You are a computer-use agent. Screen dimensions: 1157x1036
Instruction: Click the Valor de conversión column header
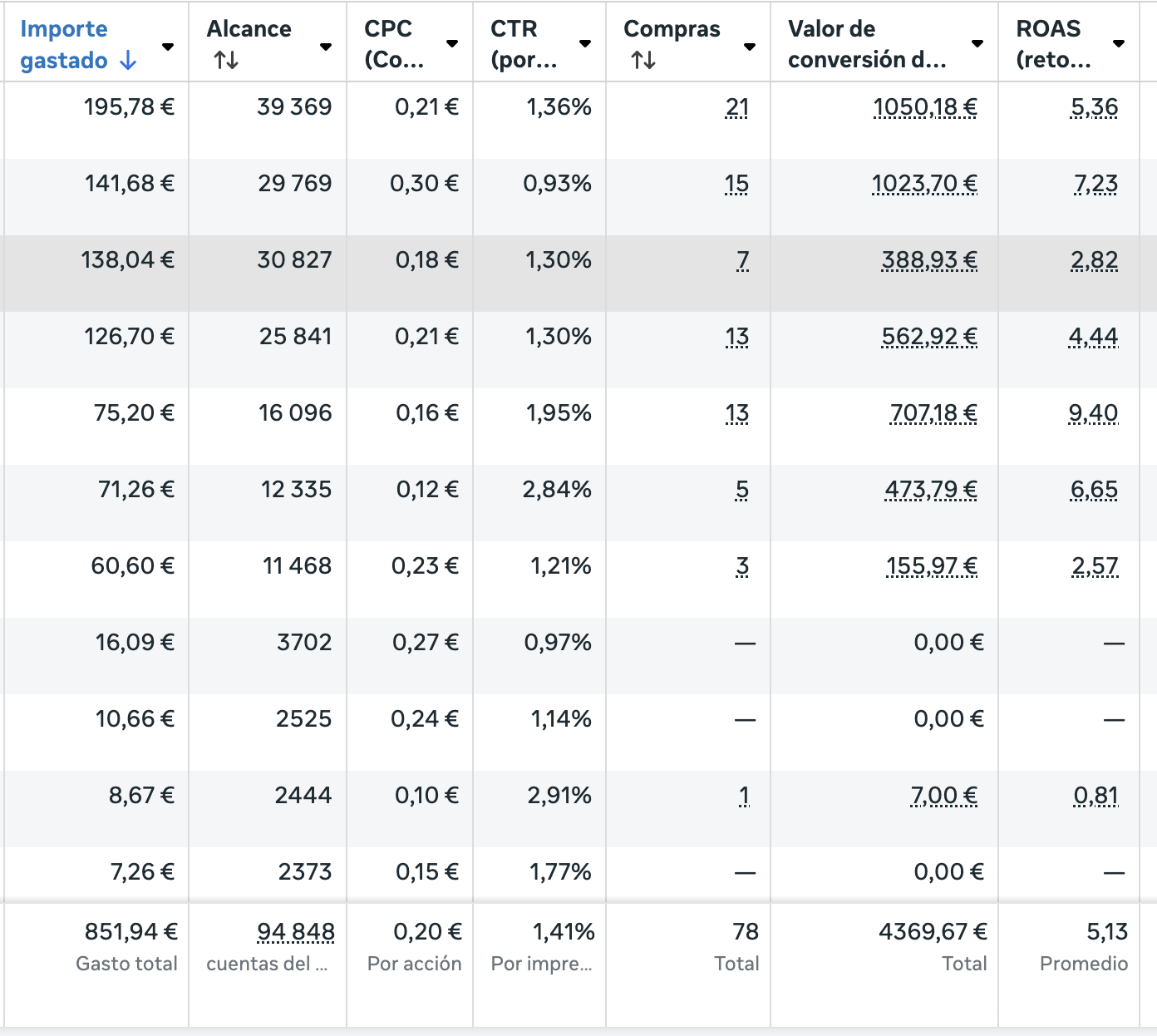[866, 44]
